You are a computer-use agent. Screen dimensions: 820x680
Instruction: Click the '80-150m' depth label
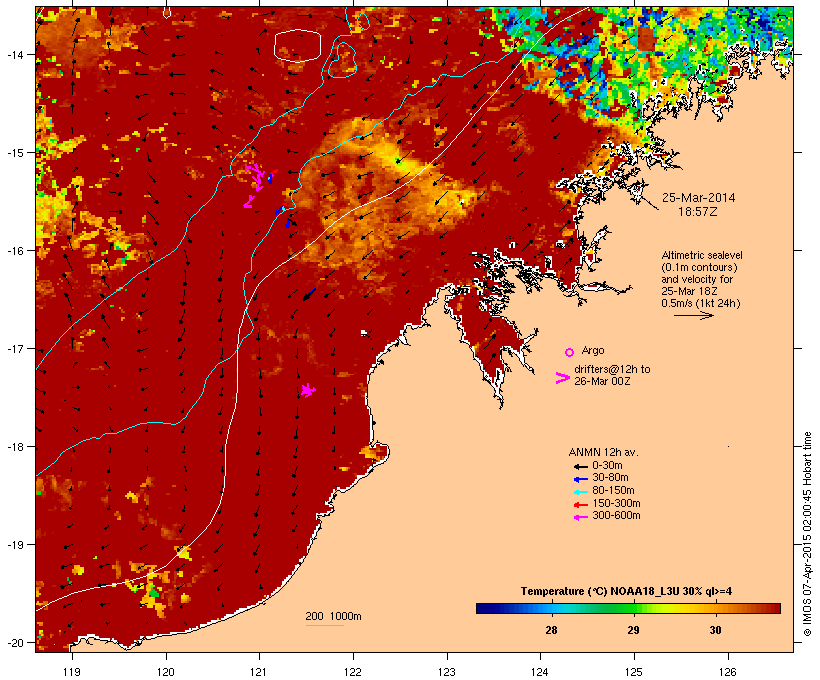pos(613,491)
